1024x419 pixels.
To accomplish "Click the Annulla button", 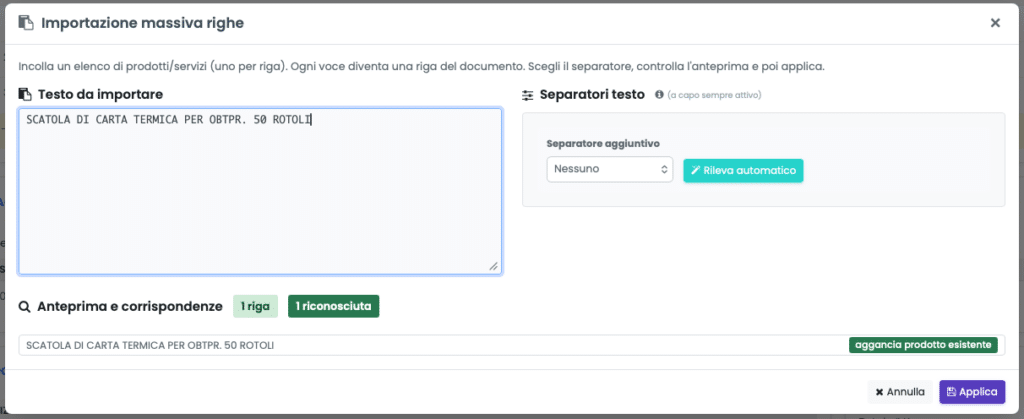I will (900, 392).
